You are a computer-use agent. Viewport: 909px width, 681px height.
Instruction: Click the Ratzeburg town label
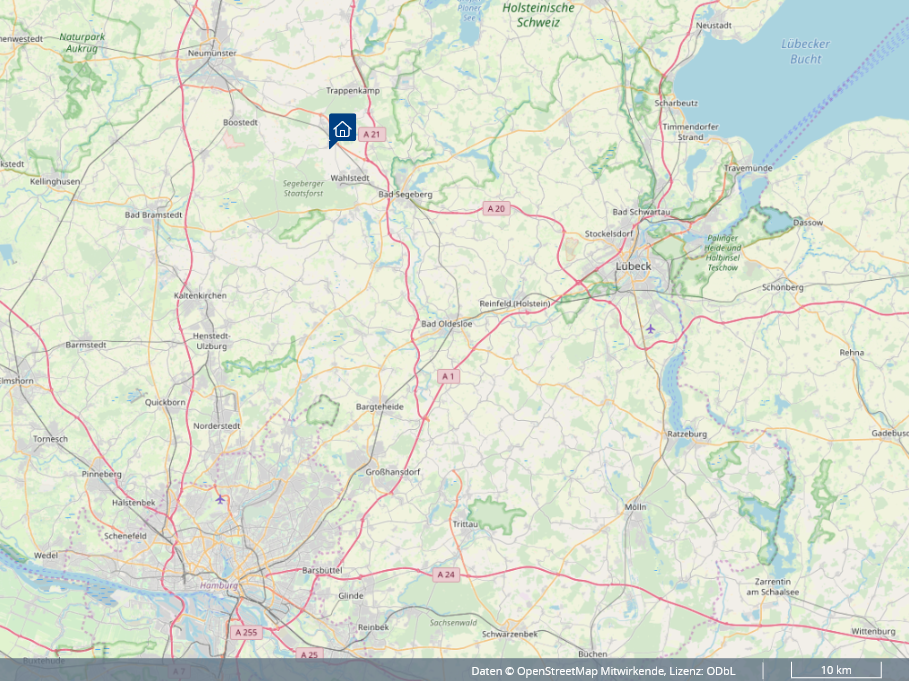click(687, 434)
